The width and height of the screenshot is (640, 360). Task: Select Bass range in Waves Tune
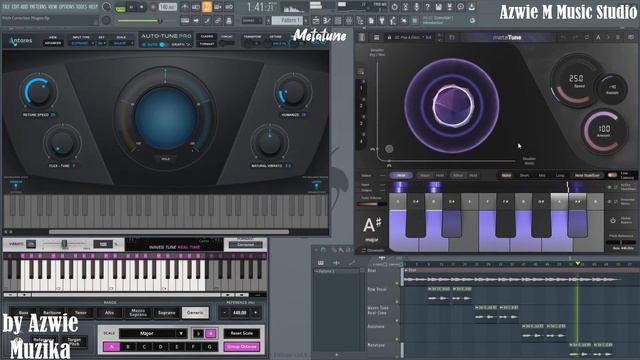(x=23, y=313)
